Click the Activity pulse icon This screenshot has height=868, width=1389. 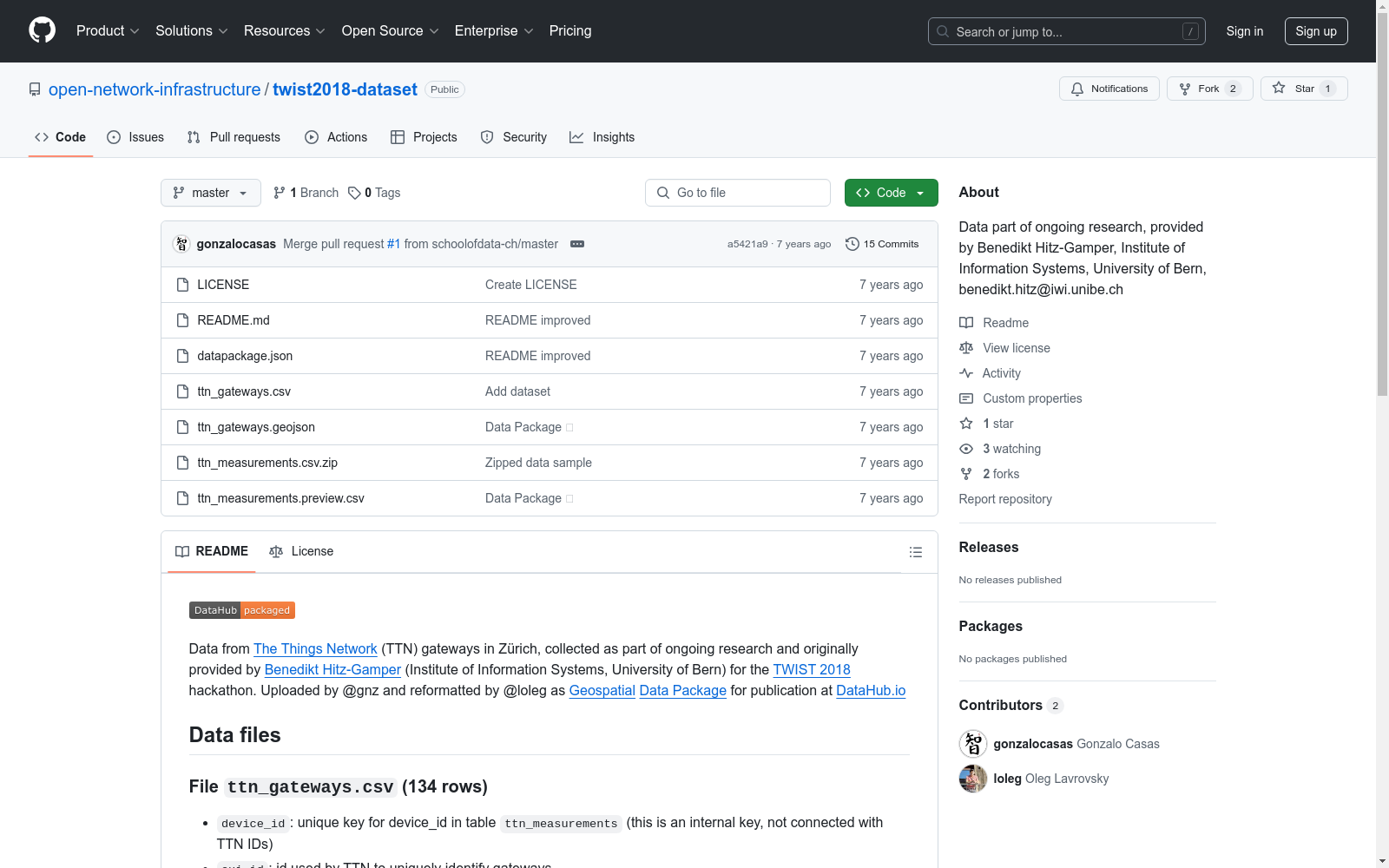[x=966, y=373]
